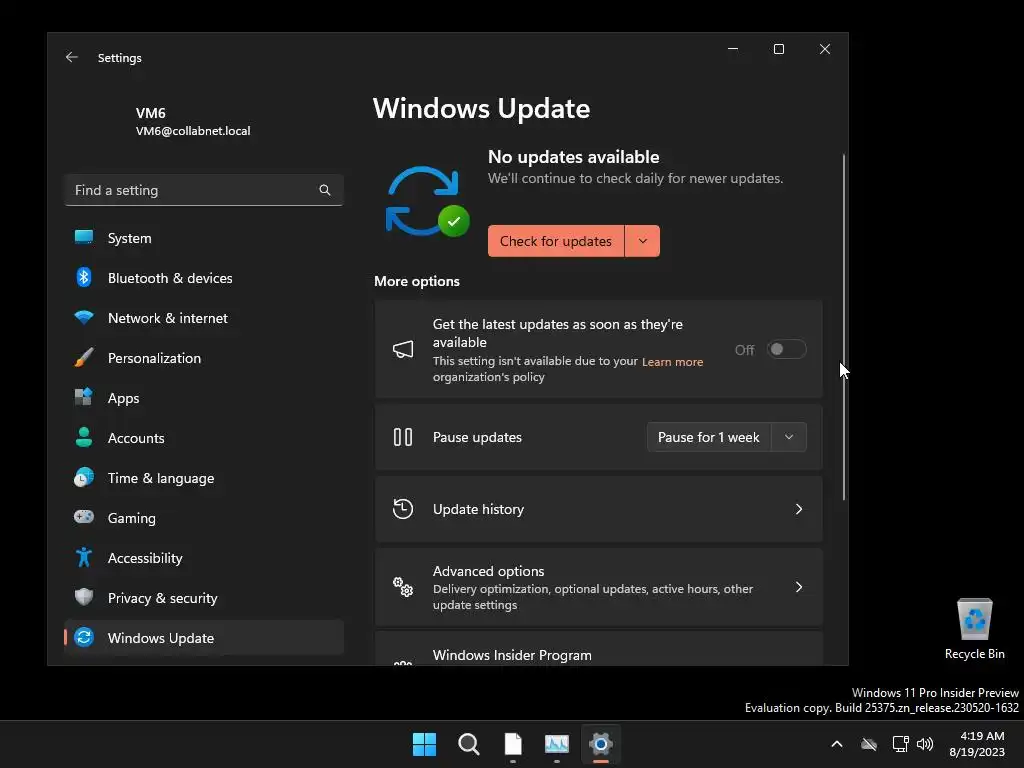Click the search magnifier in Find a setting
This screenshot has width=1024, height=768.
point(325,190)
